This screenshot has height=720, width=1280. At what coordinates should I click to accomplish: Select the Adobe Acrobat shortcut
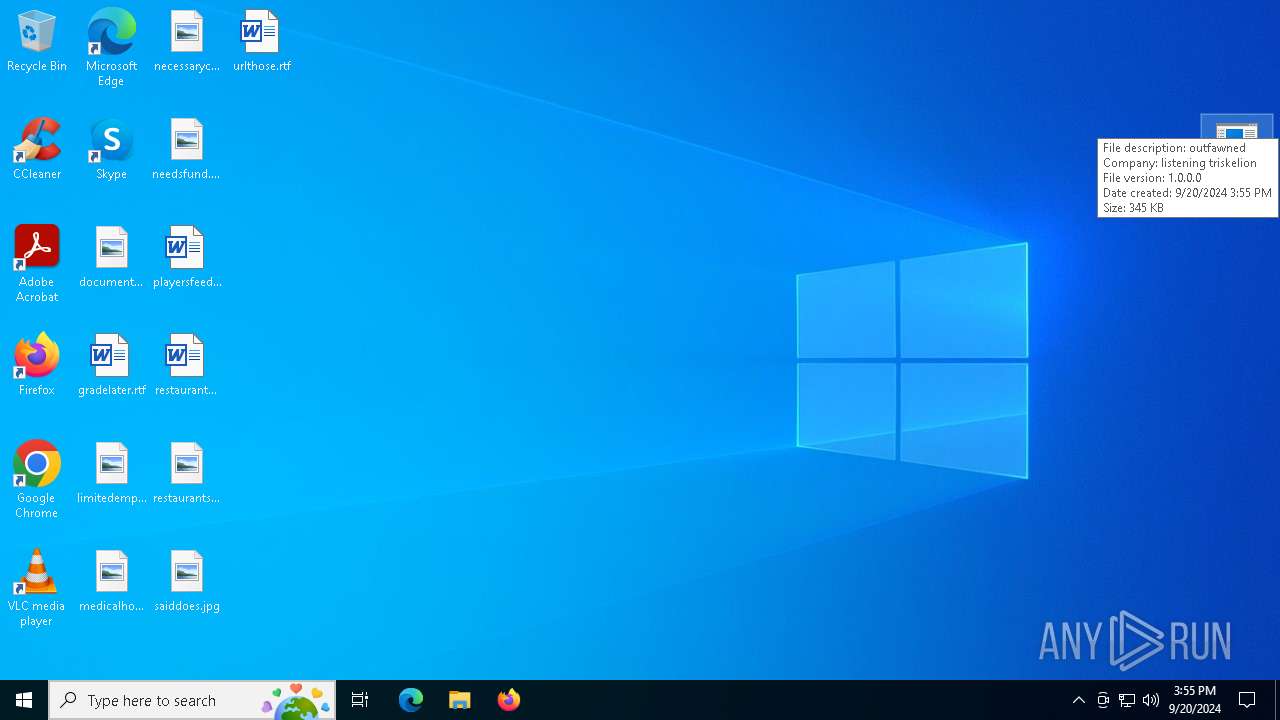click(x=37, y=265)
